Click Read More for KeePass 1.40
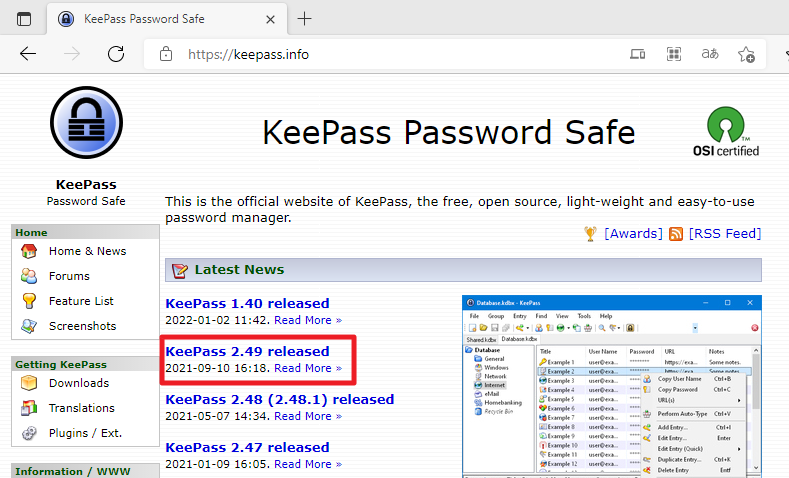 coord(308,320)
